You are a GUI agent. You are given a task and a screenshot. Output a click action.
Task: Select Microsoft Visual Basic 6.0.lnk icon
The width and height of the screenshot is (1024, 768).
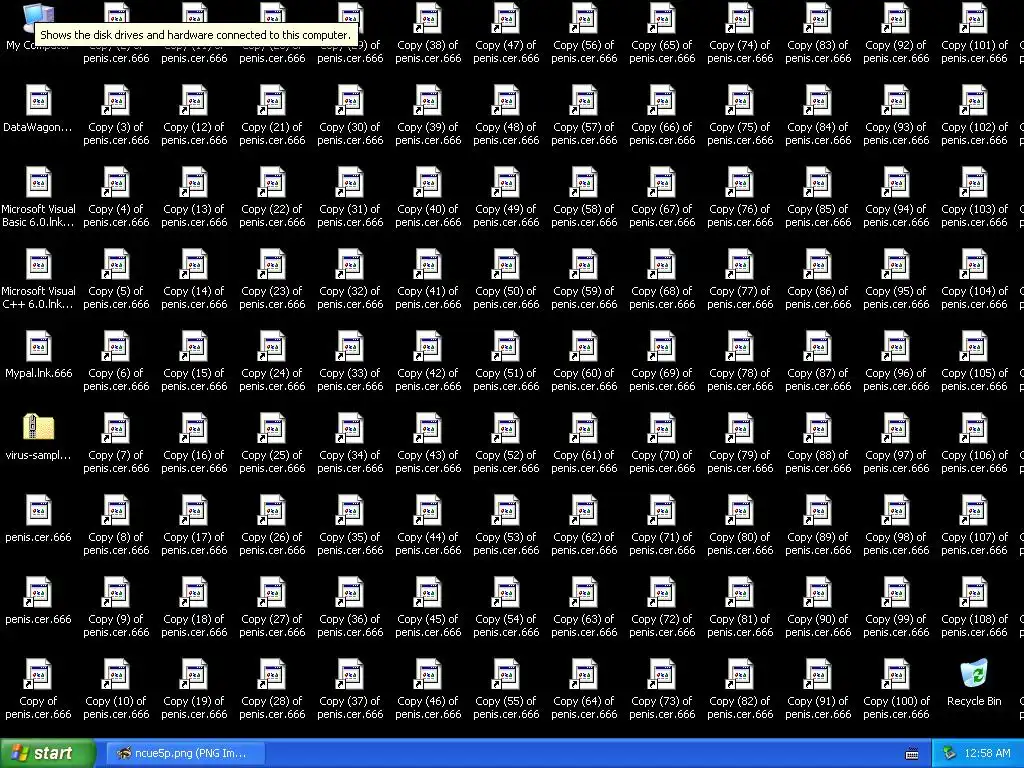[x=38, y=183]
